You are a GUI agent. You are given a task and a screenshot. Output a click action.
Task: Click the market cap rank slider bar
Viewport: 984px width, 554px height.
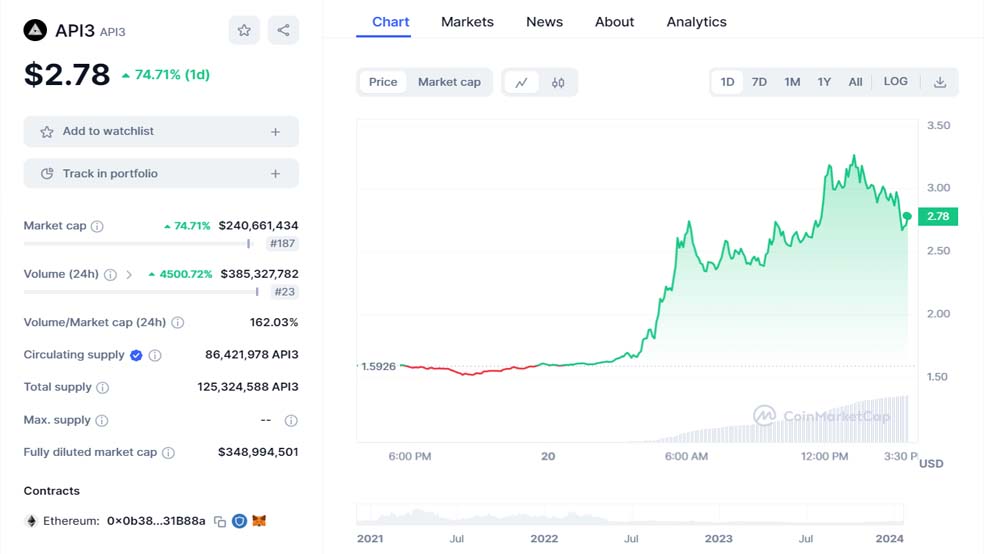point(136,243)
